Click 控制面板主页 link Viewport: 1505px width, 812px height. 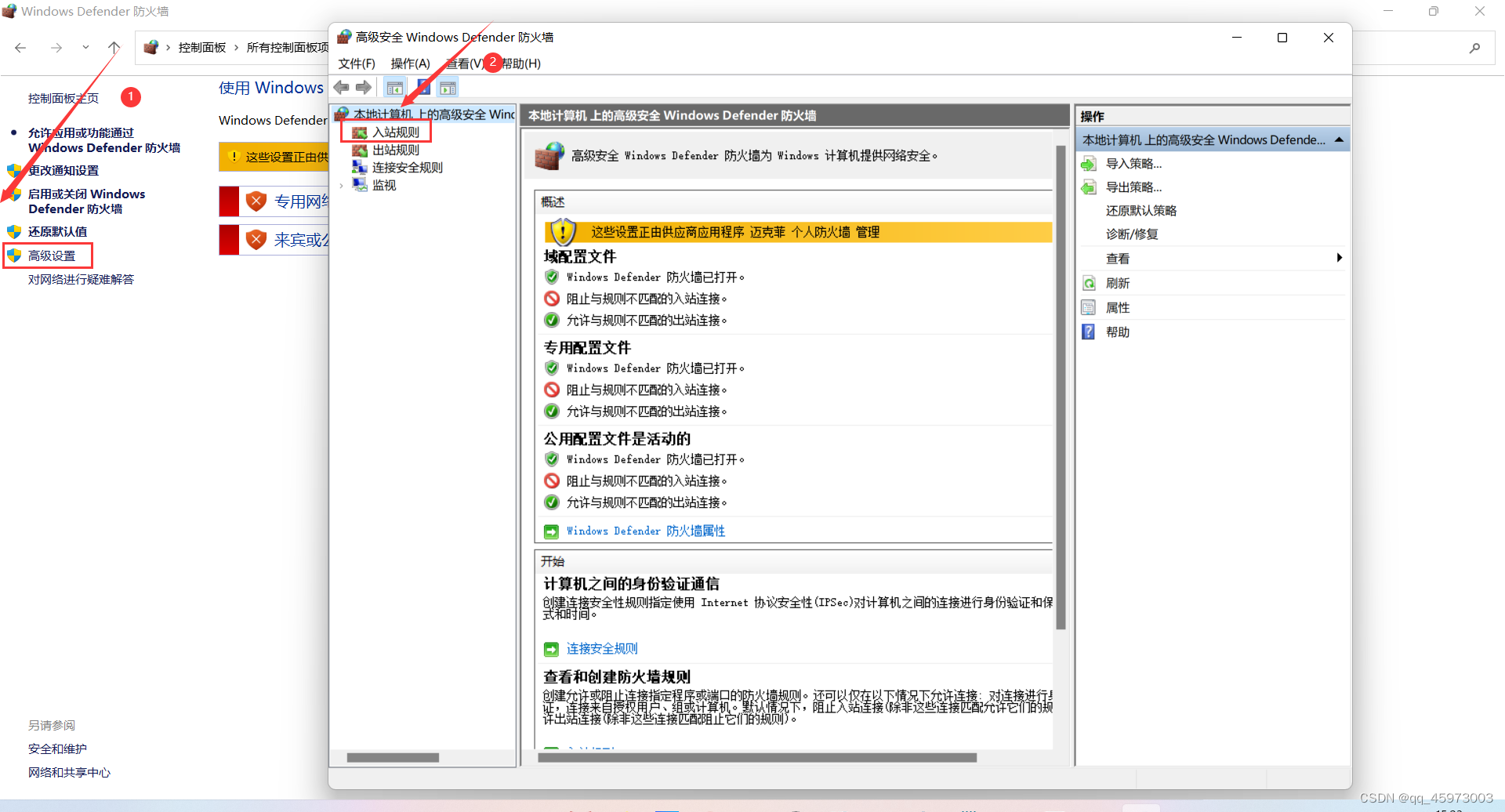click(63, 99)
